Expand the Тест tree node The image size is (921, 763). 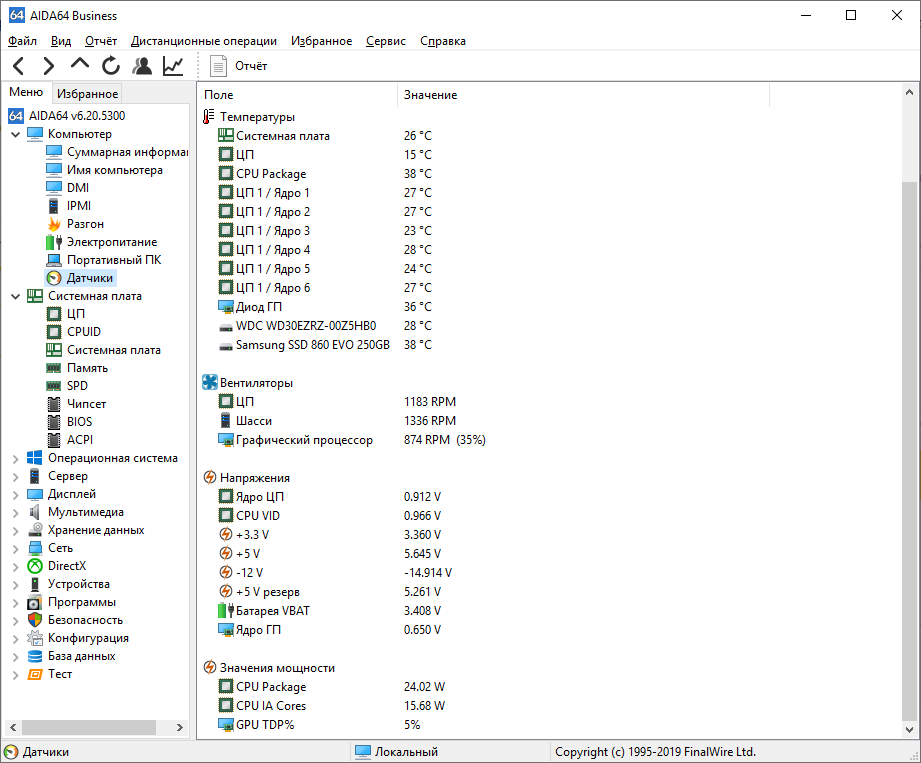(16, 675)
